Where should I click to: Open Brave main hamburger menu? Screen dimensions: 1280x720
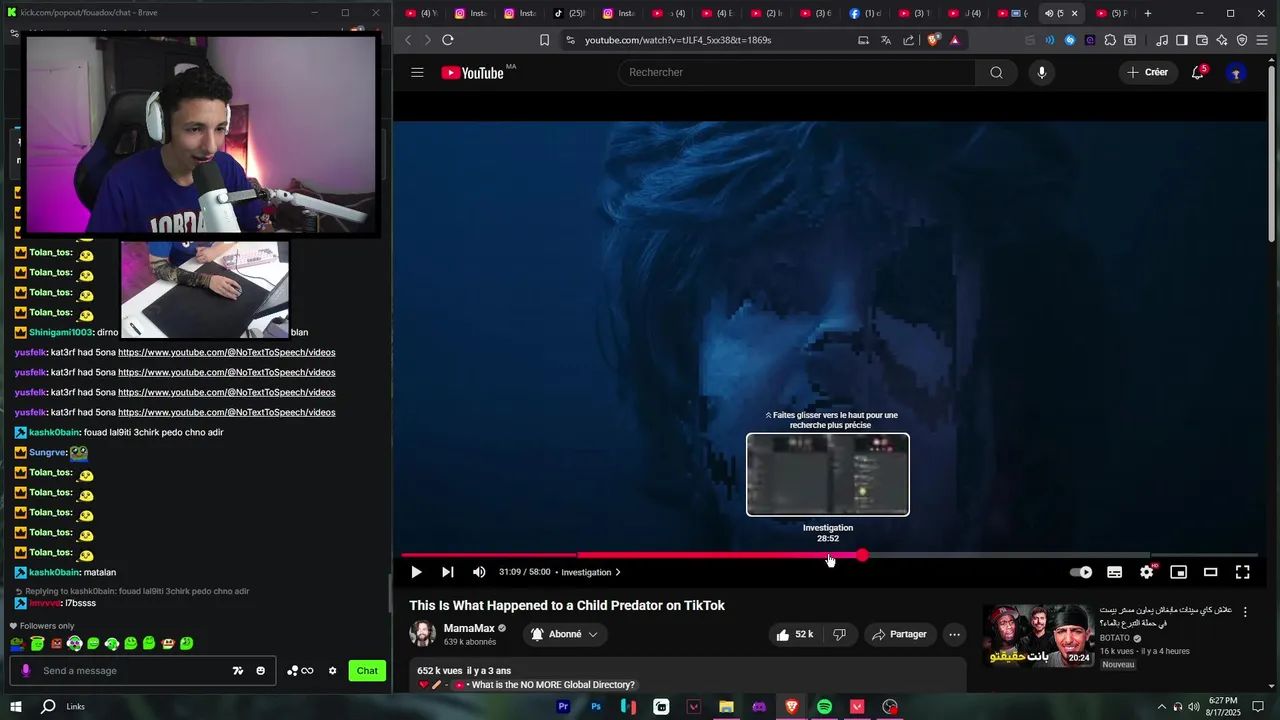click(x=1262, y=40)
